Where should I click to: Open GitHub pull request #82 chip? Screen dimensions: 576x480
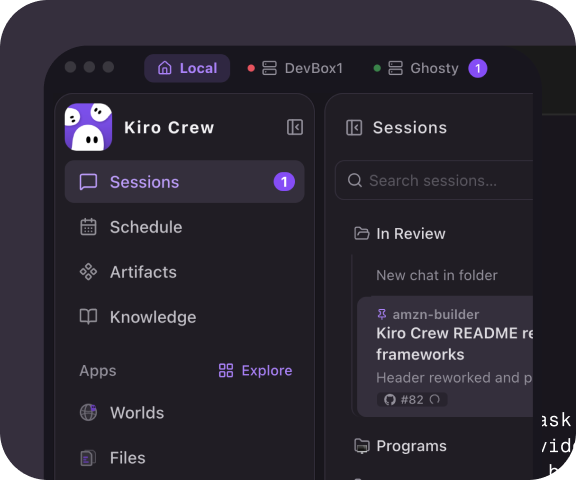click(412, 399)
